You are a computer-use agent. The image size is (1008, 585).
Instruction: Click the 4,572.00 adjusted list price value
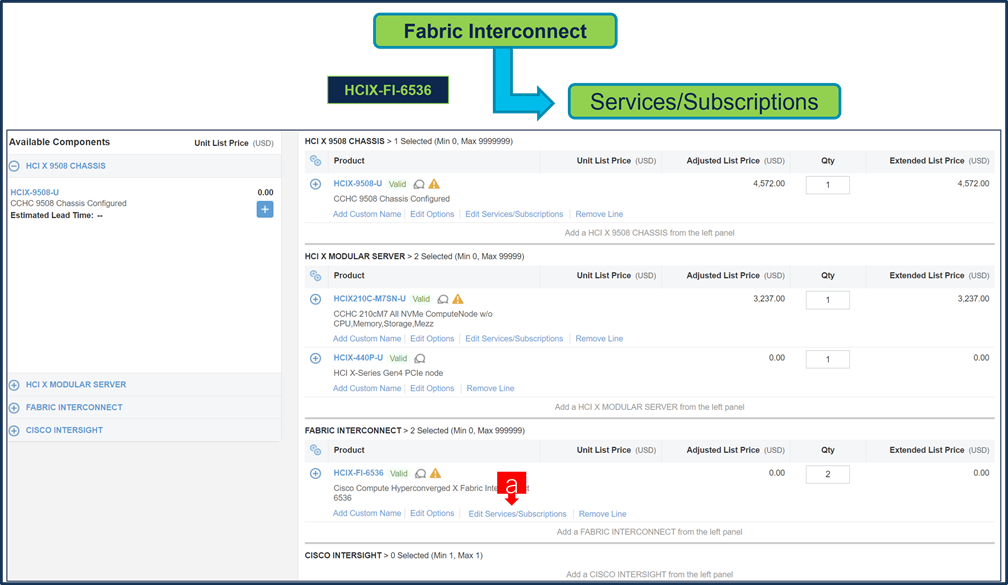[769, 184]
